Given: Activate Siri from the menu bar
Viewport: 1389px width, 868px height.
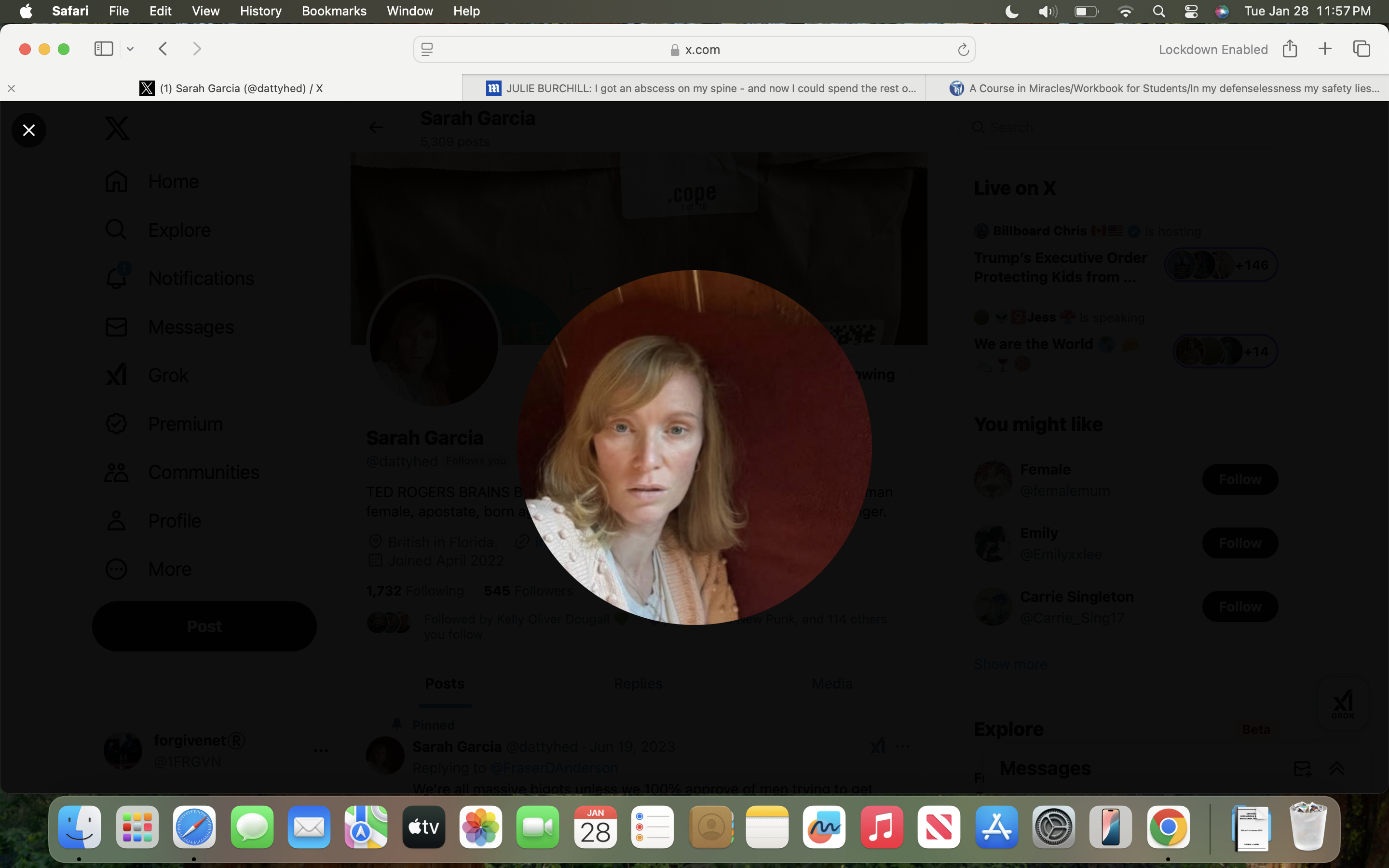Looking at the screenshot, I should pyautogui.click(x=1222, y=12).
